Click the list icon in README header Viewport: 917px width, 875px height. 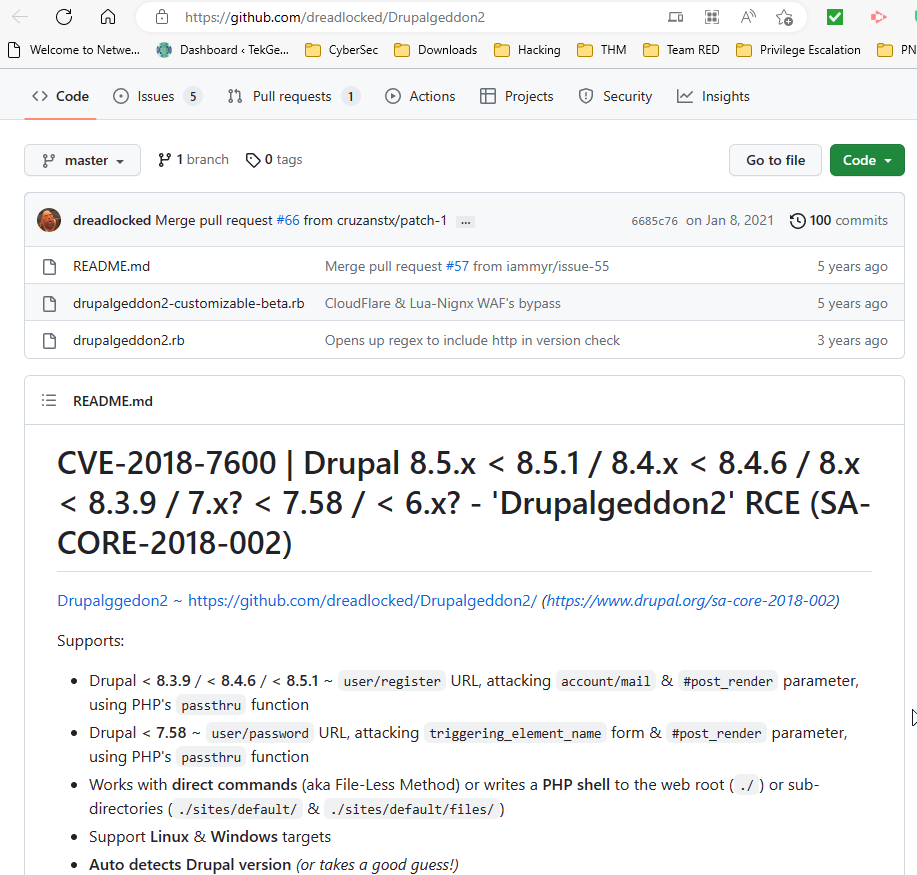(48, 400)
